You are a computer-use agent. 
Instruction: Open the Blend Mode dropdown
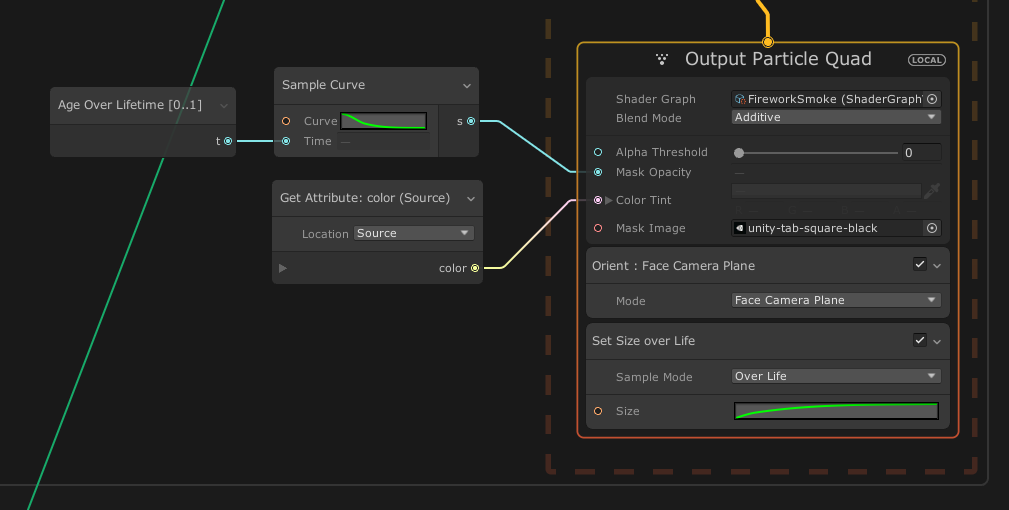pyautogui.click(x=836, y=117)
